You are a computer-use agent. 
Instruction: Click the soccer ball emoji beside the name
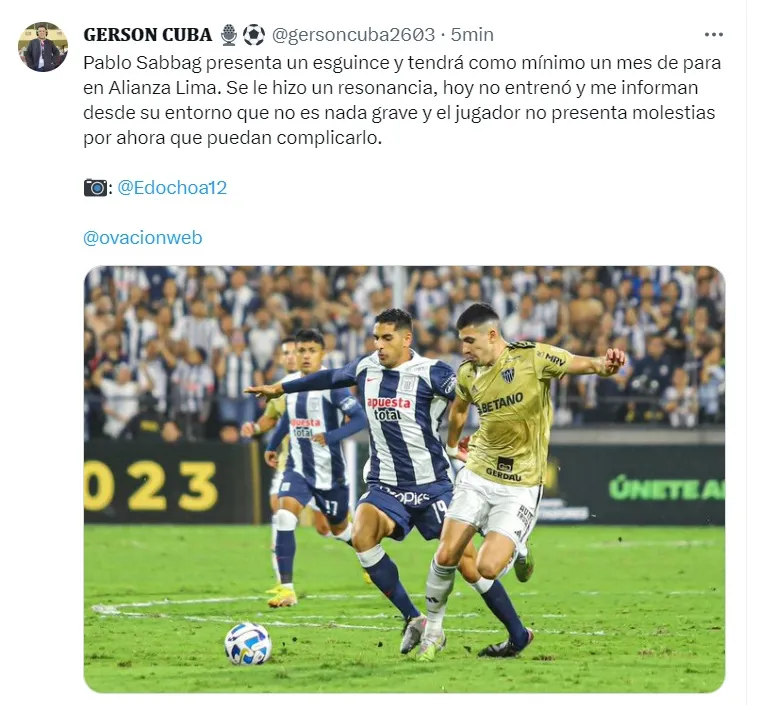pos(254,35)
